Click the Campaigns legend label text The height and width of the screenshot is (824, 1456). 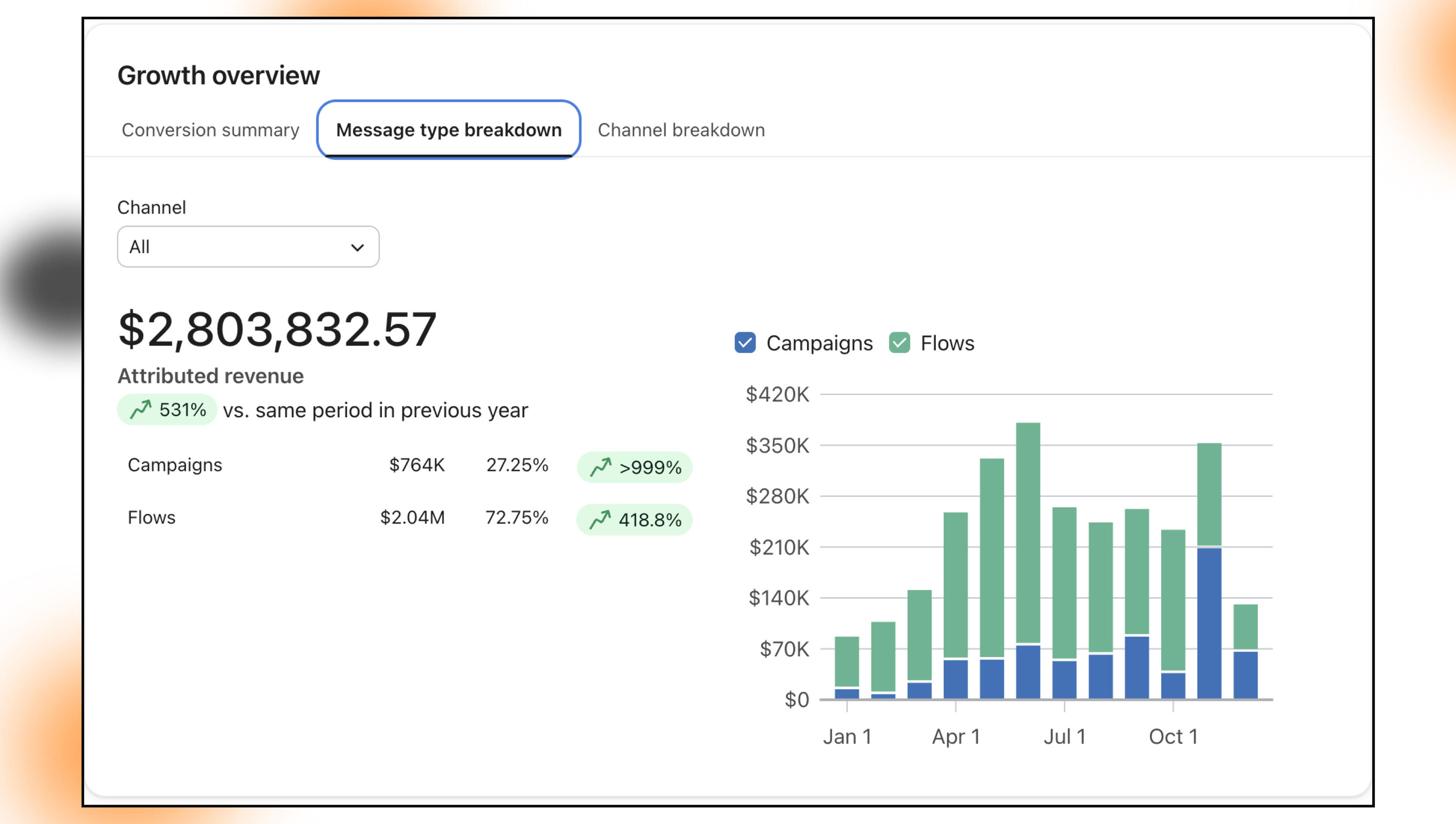(x=819, y=343)
